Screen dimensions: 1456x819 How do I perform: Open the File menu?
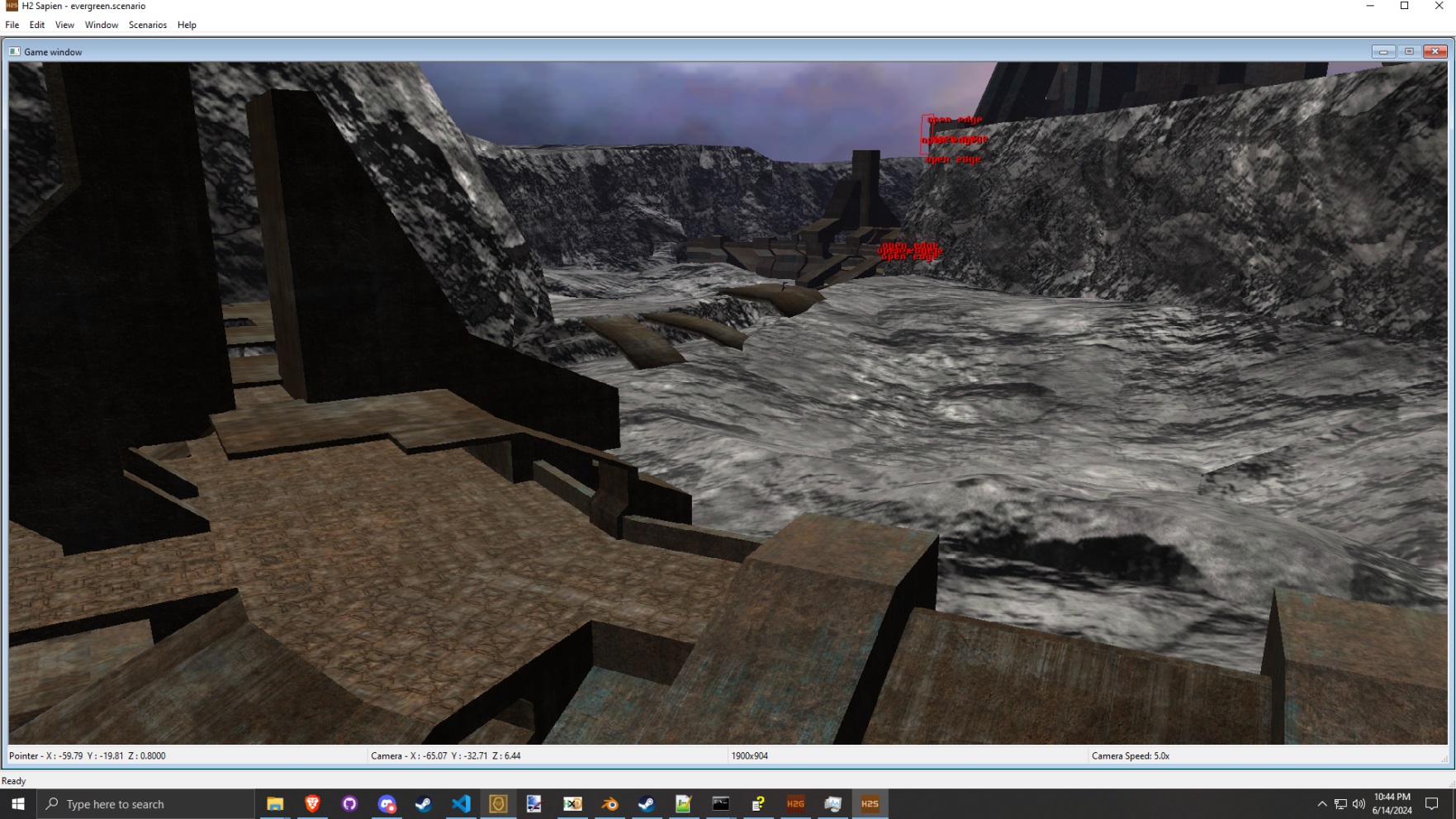pos(12,25)
